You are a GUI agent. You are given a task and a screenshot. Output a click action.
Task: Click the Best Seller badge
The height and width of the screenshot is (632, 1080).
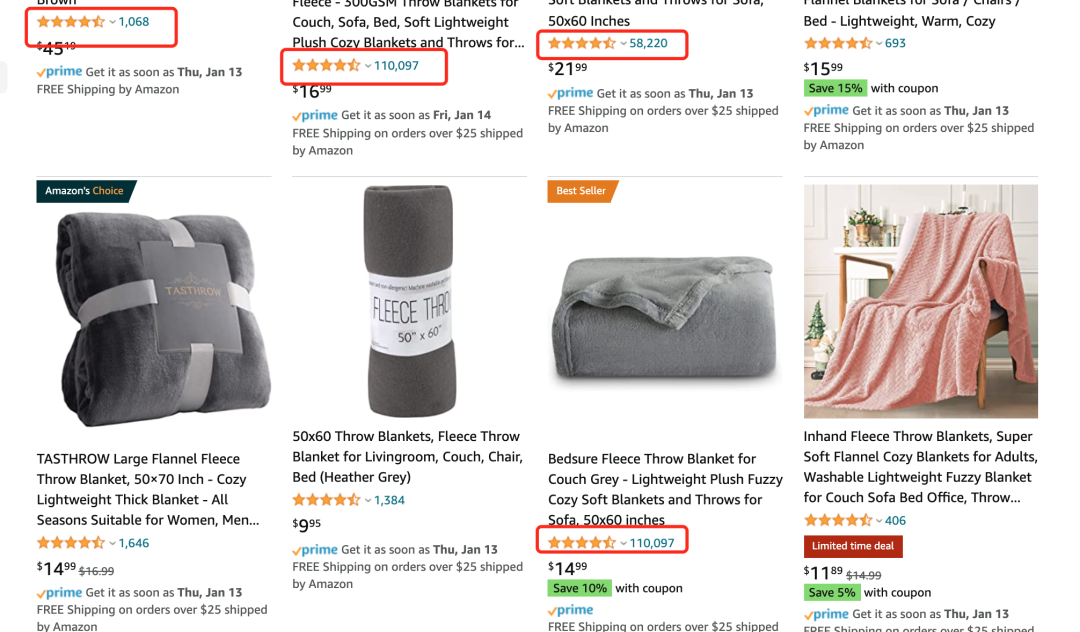[x=582, y=191]
